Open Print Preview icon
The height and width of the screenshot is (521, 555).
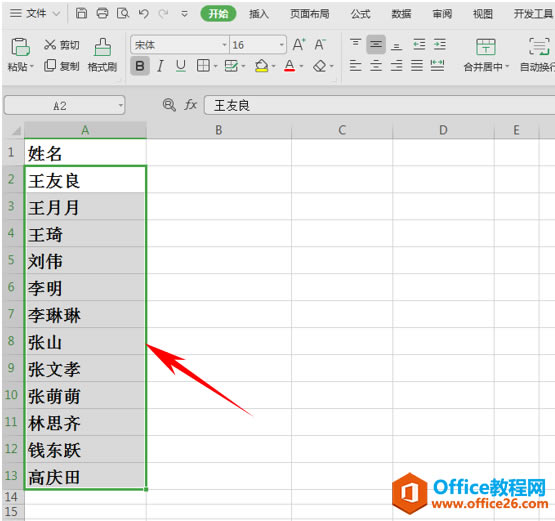pyautogui.click(x=123, y=14)
